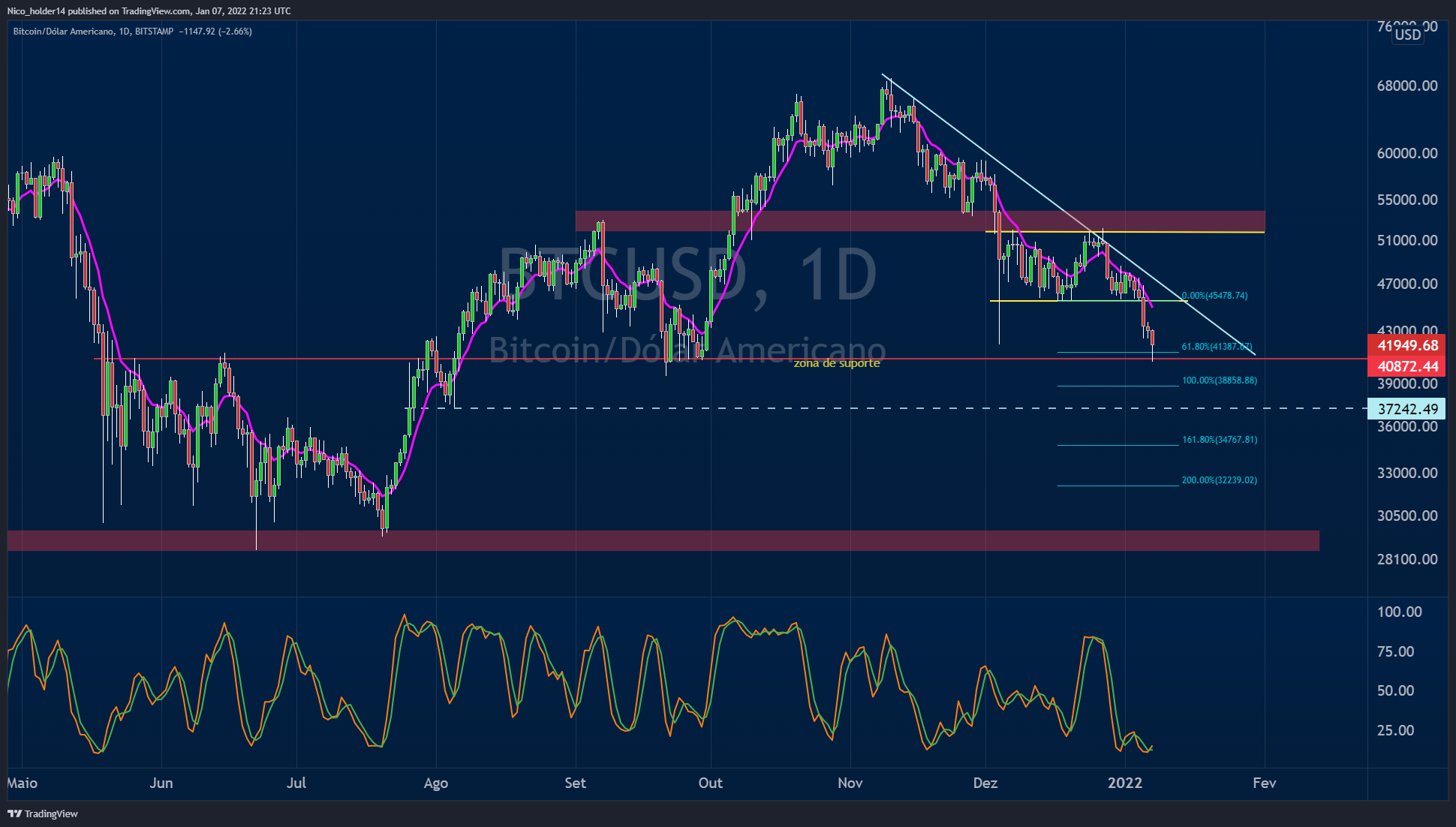Click the Dez label on time axis

pos(985,783)
